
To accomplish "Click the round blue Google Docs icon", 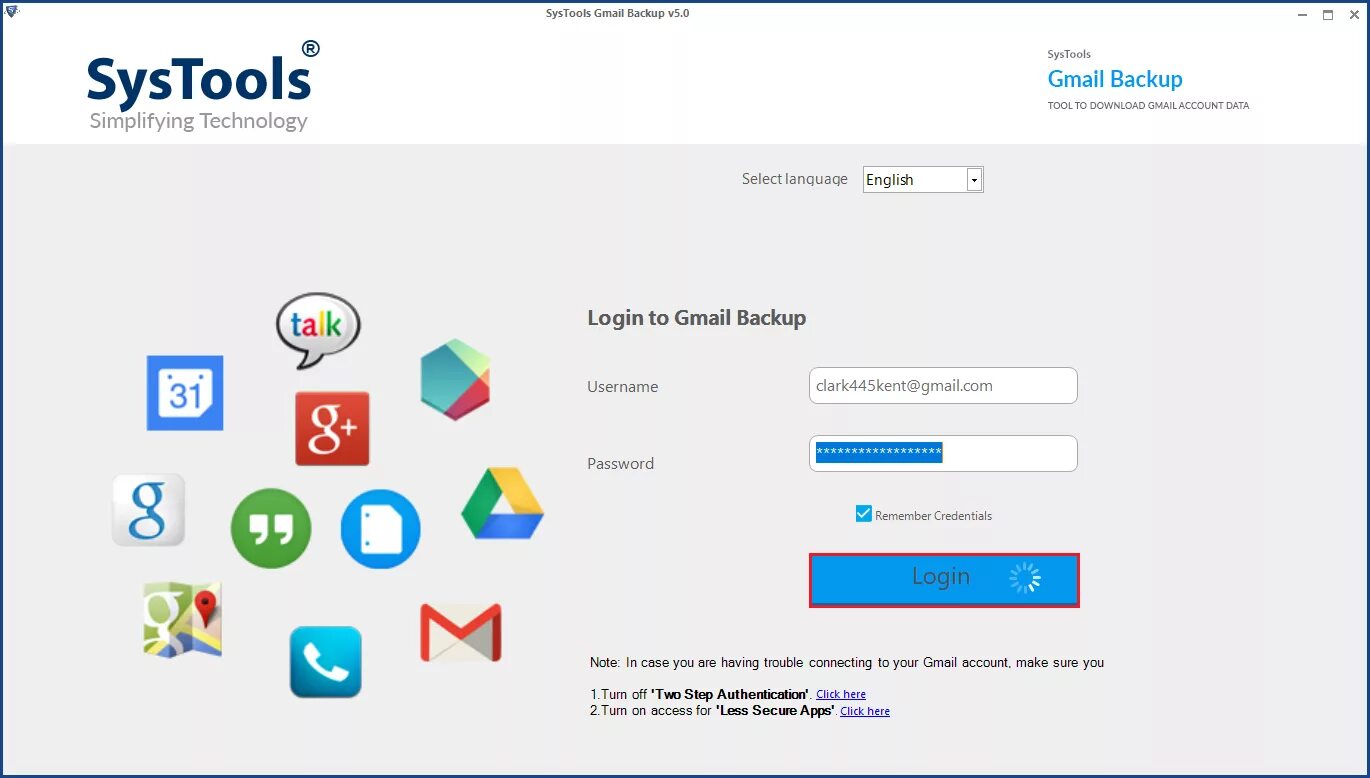I will [380, 529].
